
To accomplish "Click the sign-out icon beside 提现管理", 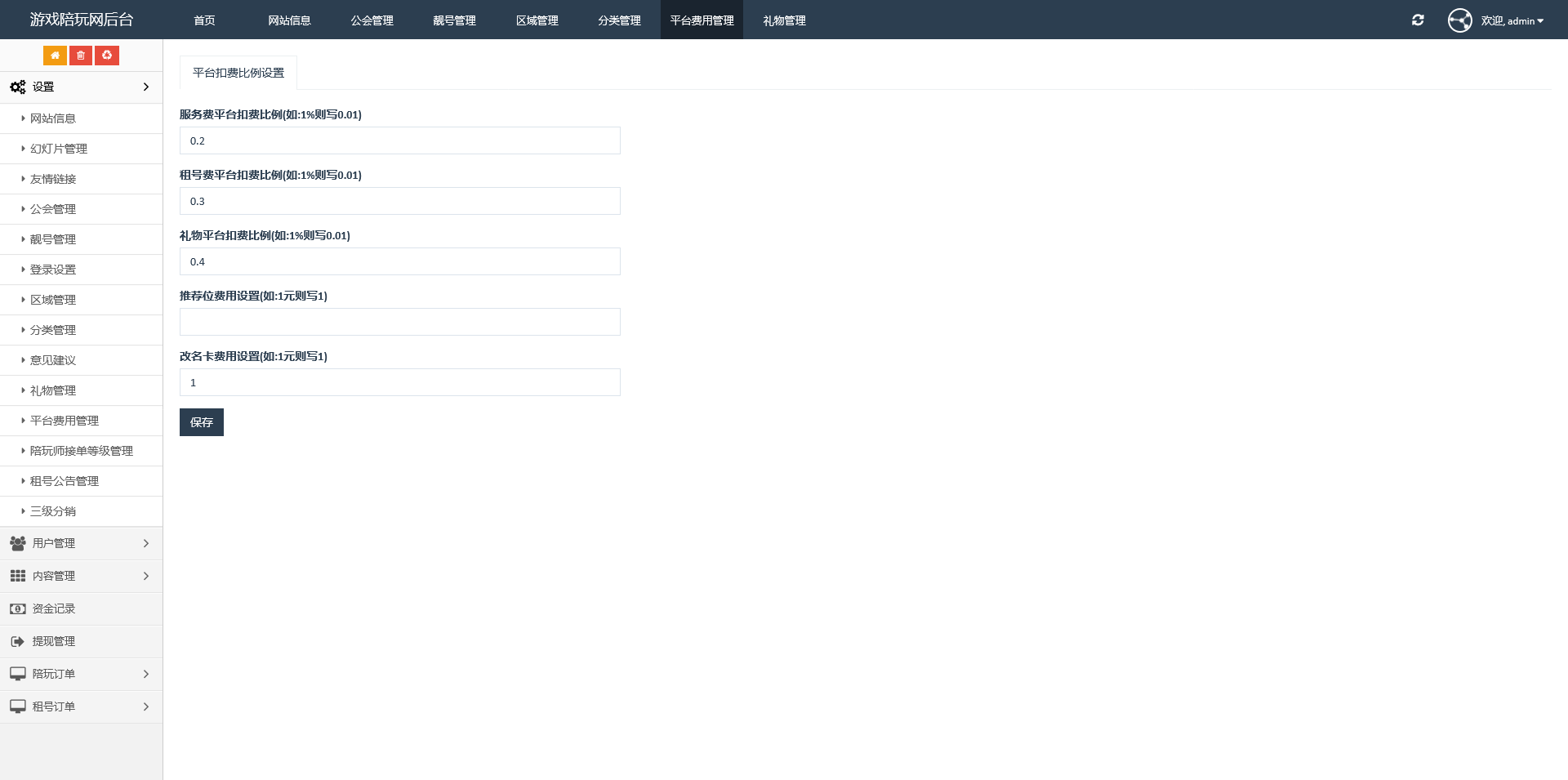I will [18, 641].
